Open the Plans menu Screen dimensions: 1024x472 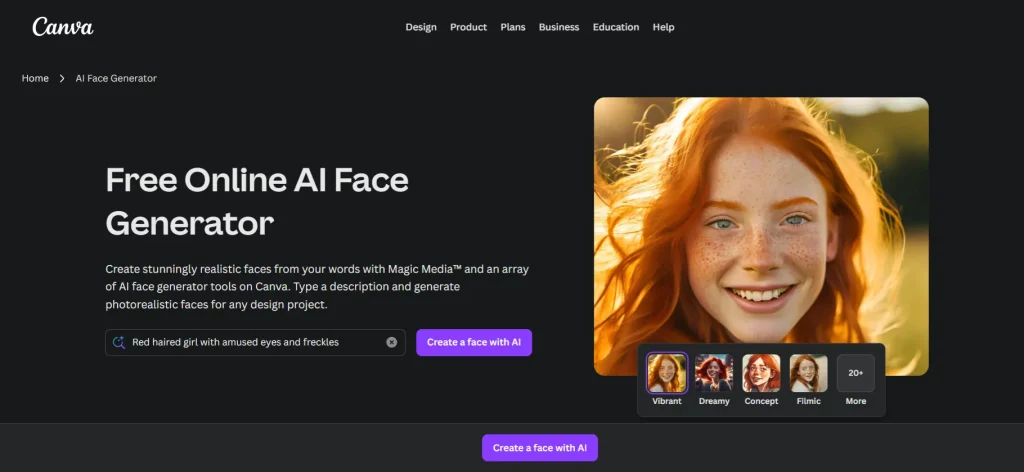click(513, 27)
